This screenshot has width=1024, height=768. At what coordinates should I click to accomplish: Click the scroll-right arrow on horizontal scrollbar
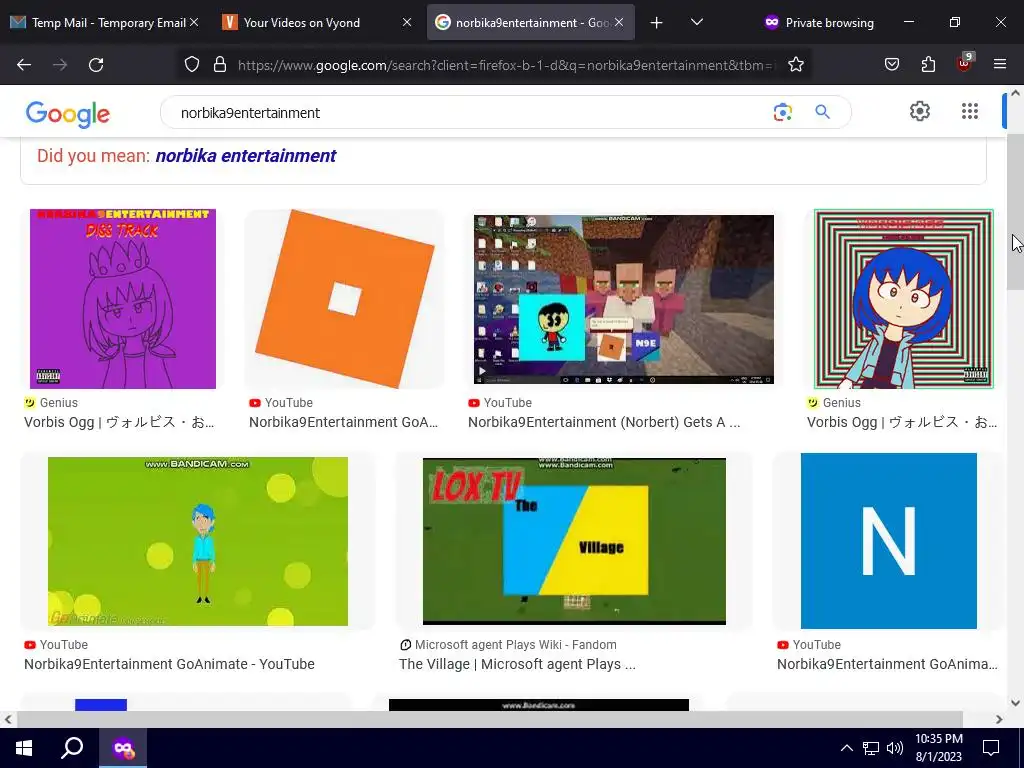click(x=999, y=719)
